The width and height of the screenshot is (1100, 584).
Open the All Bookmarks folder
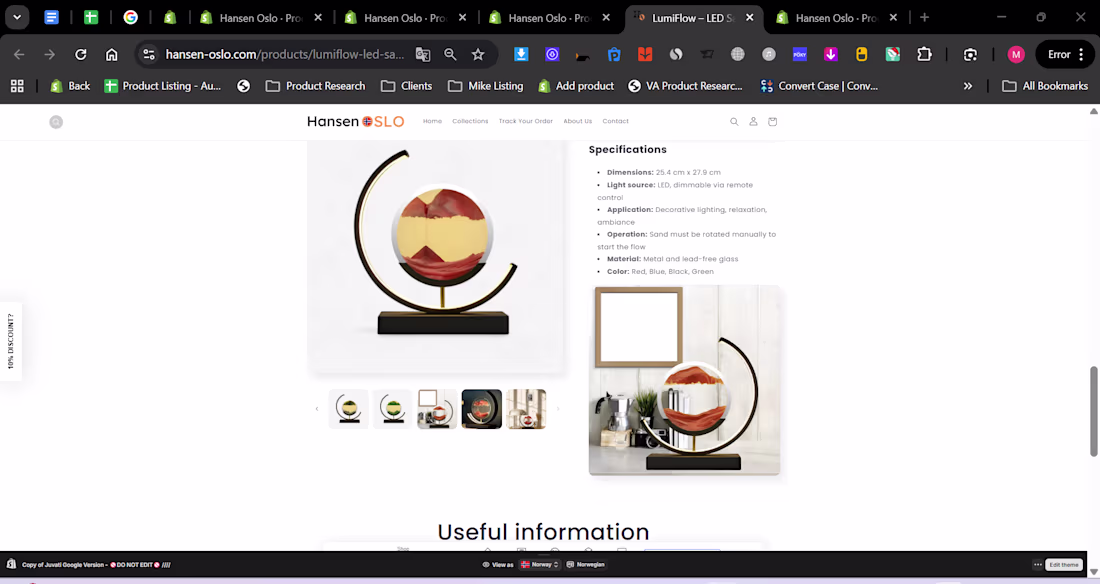[x=1045, y=86]
